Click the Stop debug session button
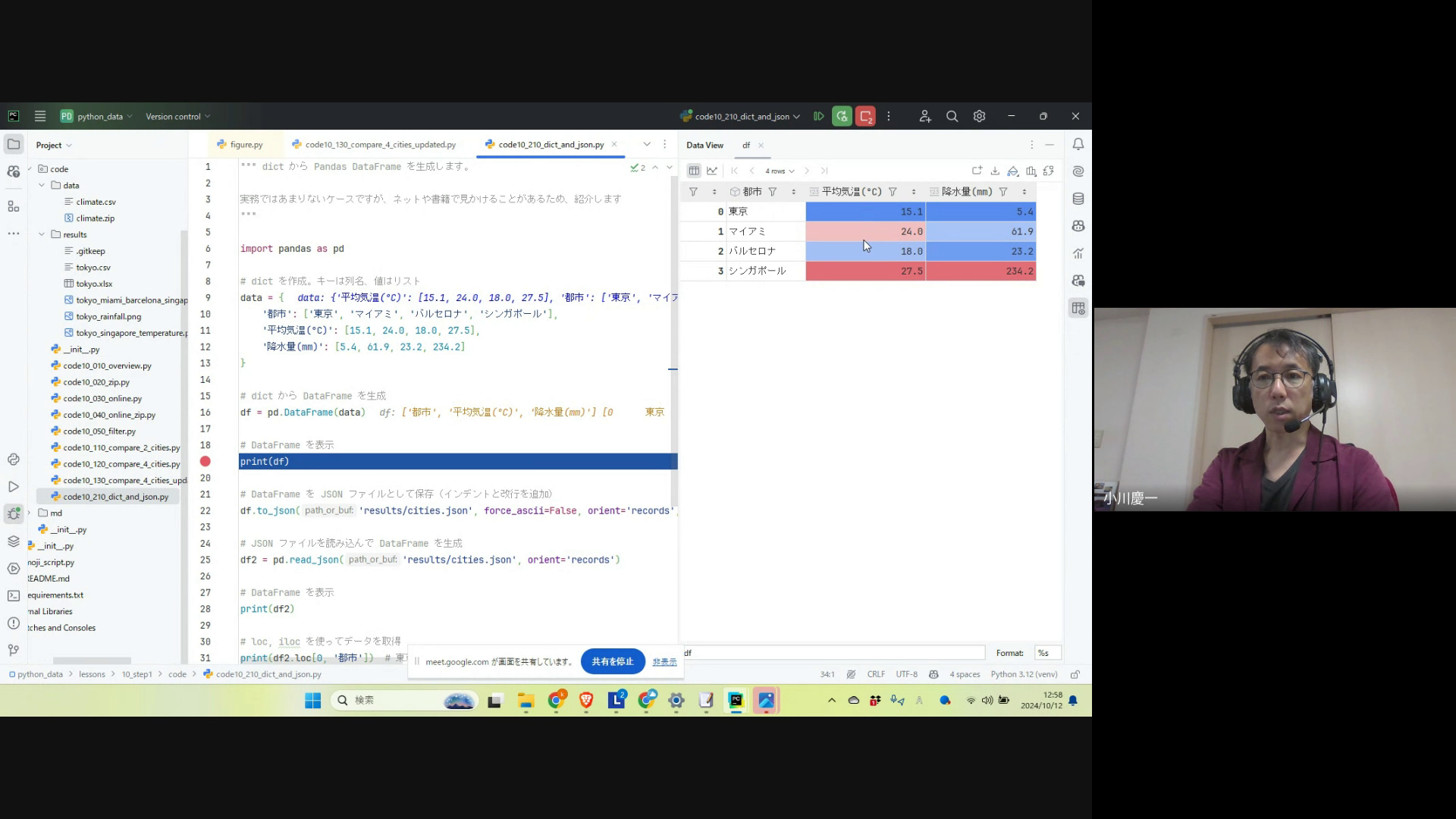 (865, 116)
